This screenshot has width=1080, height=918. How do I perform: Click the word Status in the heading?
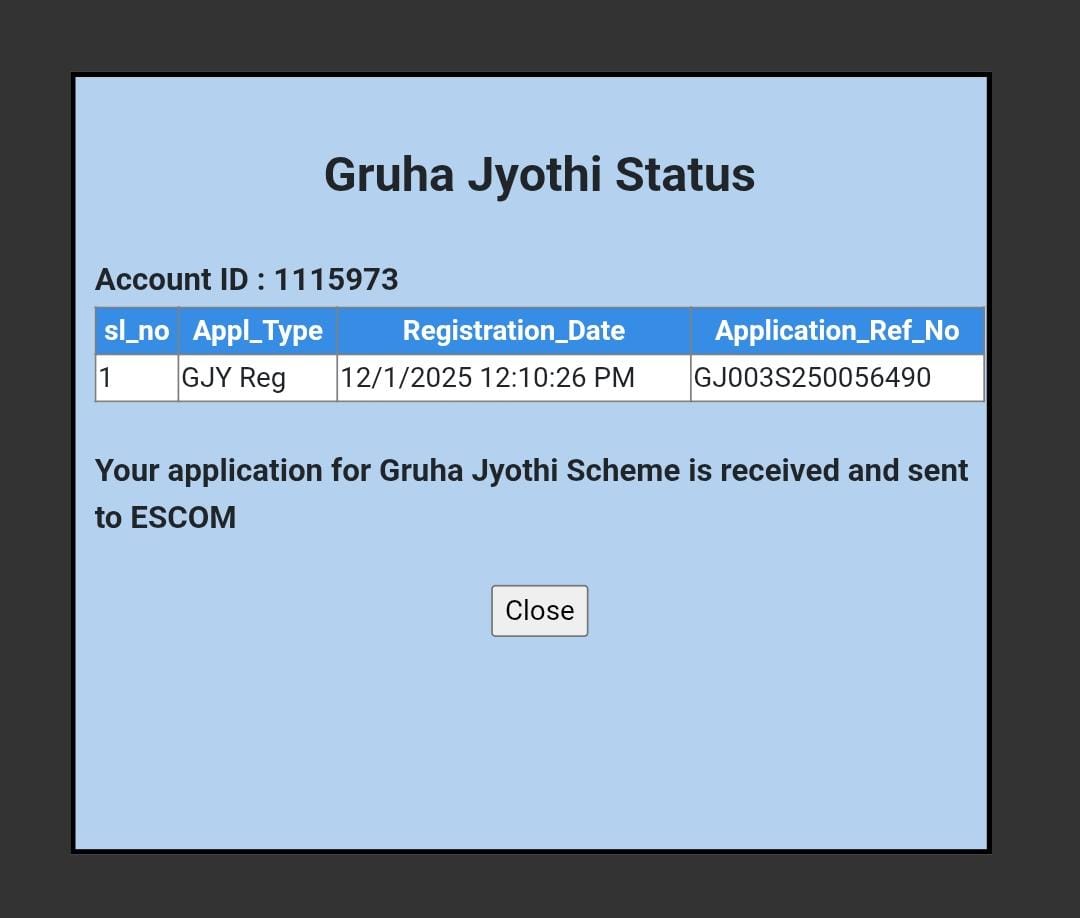click(x=684, y=175)
